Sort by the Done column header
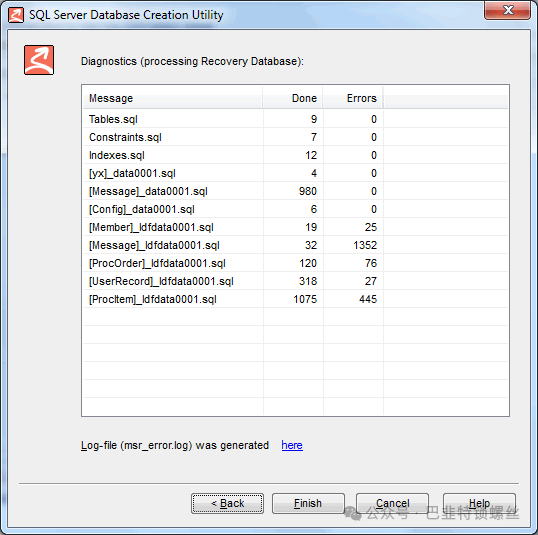538x535 pixels. coord(293,98)
